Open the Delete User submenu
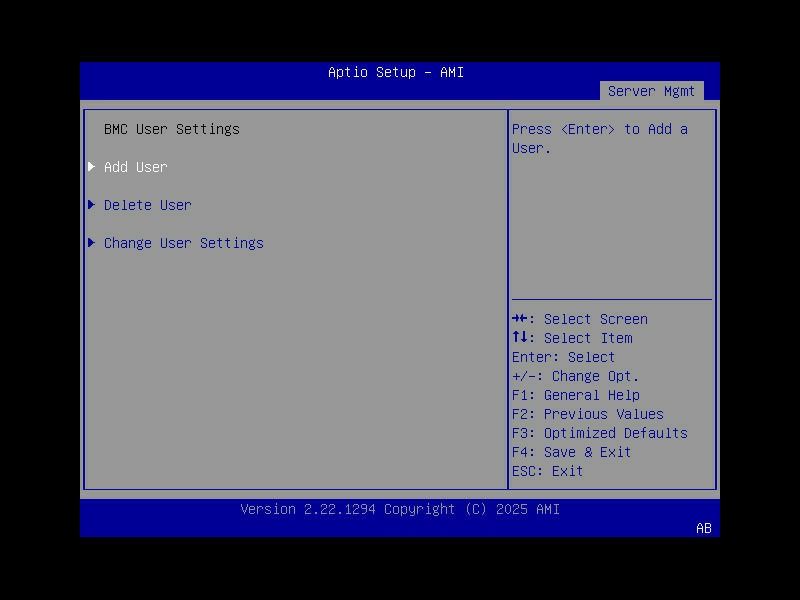 [147, 205]
